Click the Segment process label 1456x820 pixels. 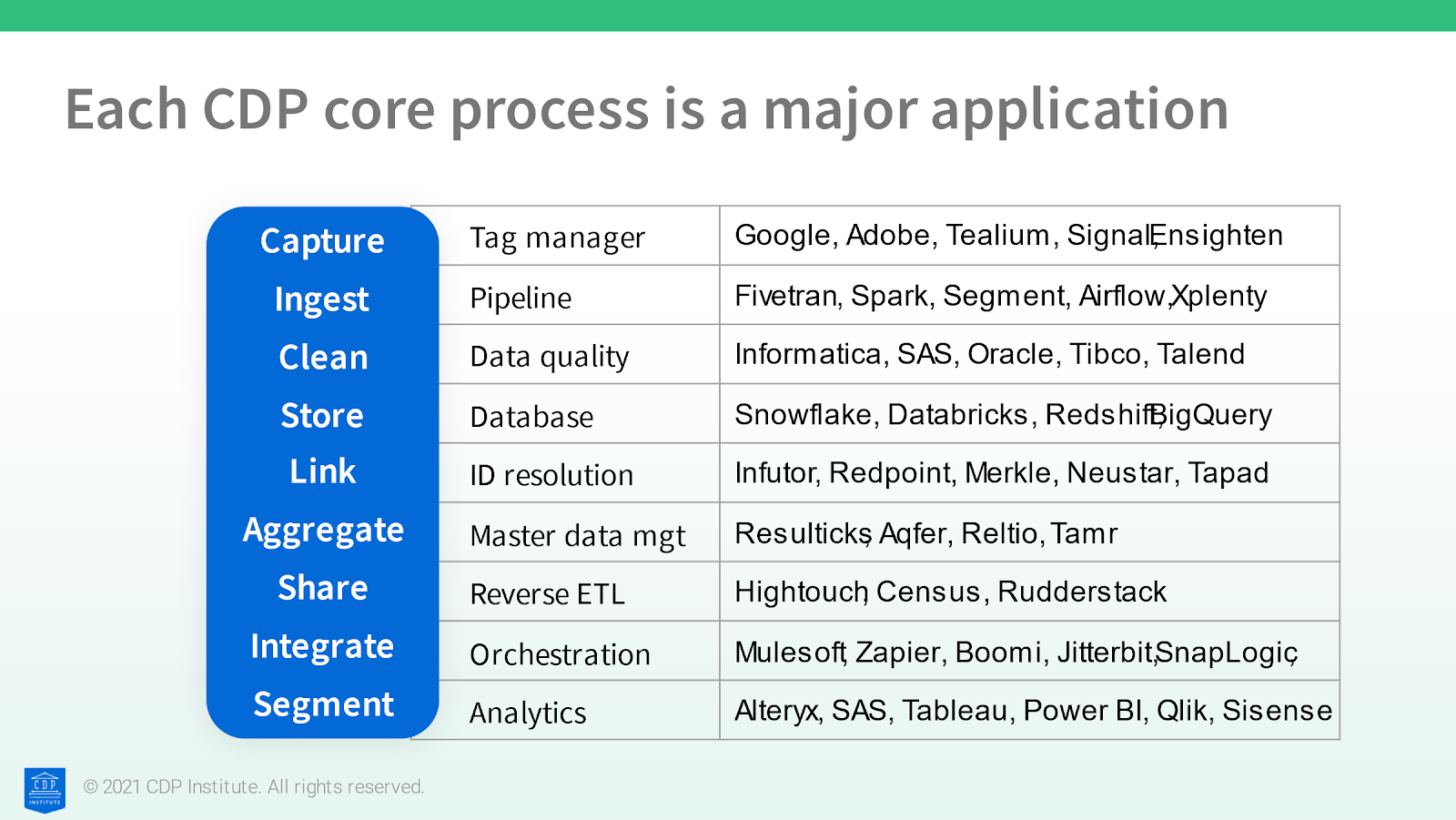click(x=323, y=704)
